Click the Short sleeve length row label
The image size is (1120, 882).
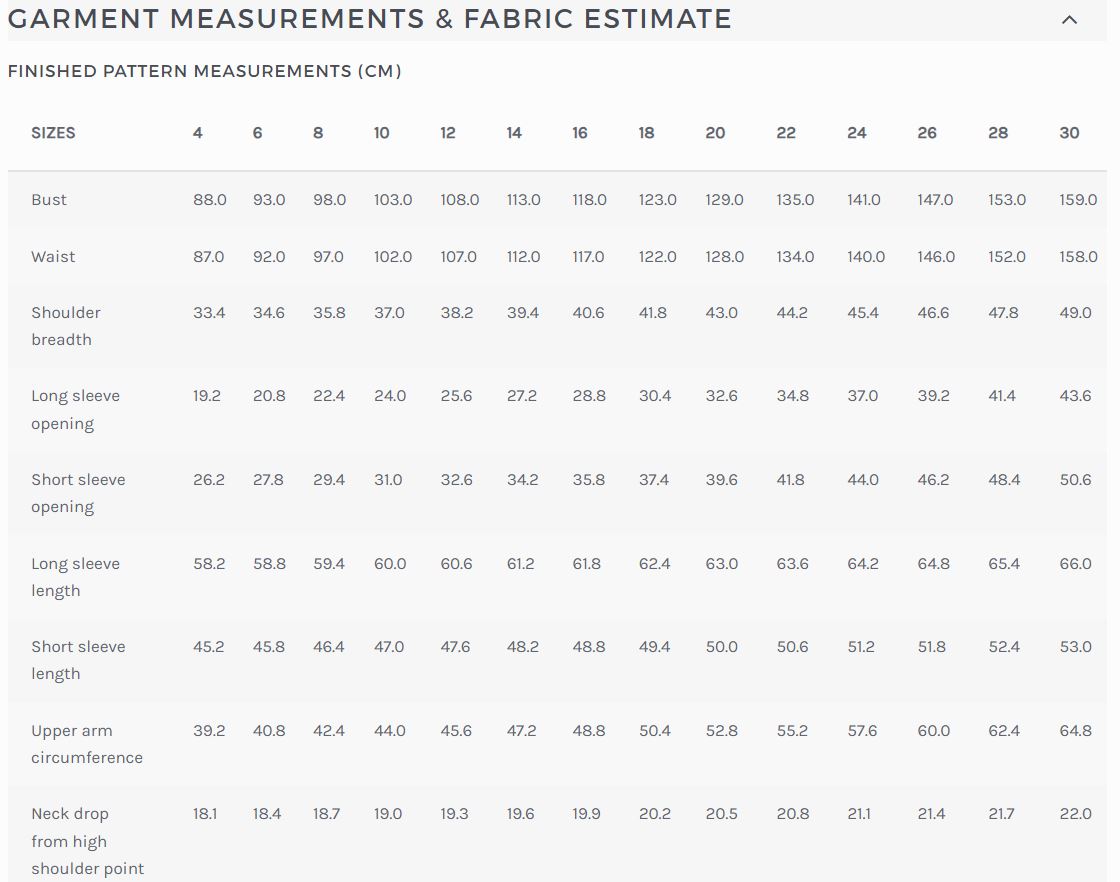click(79, 661)
